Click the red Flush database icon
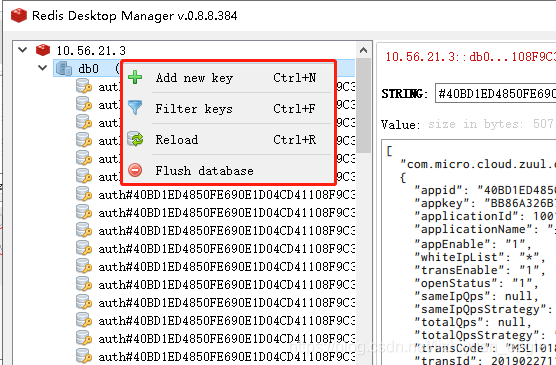This screenshot has width=556, height=365. (135, 170)
